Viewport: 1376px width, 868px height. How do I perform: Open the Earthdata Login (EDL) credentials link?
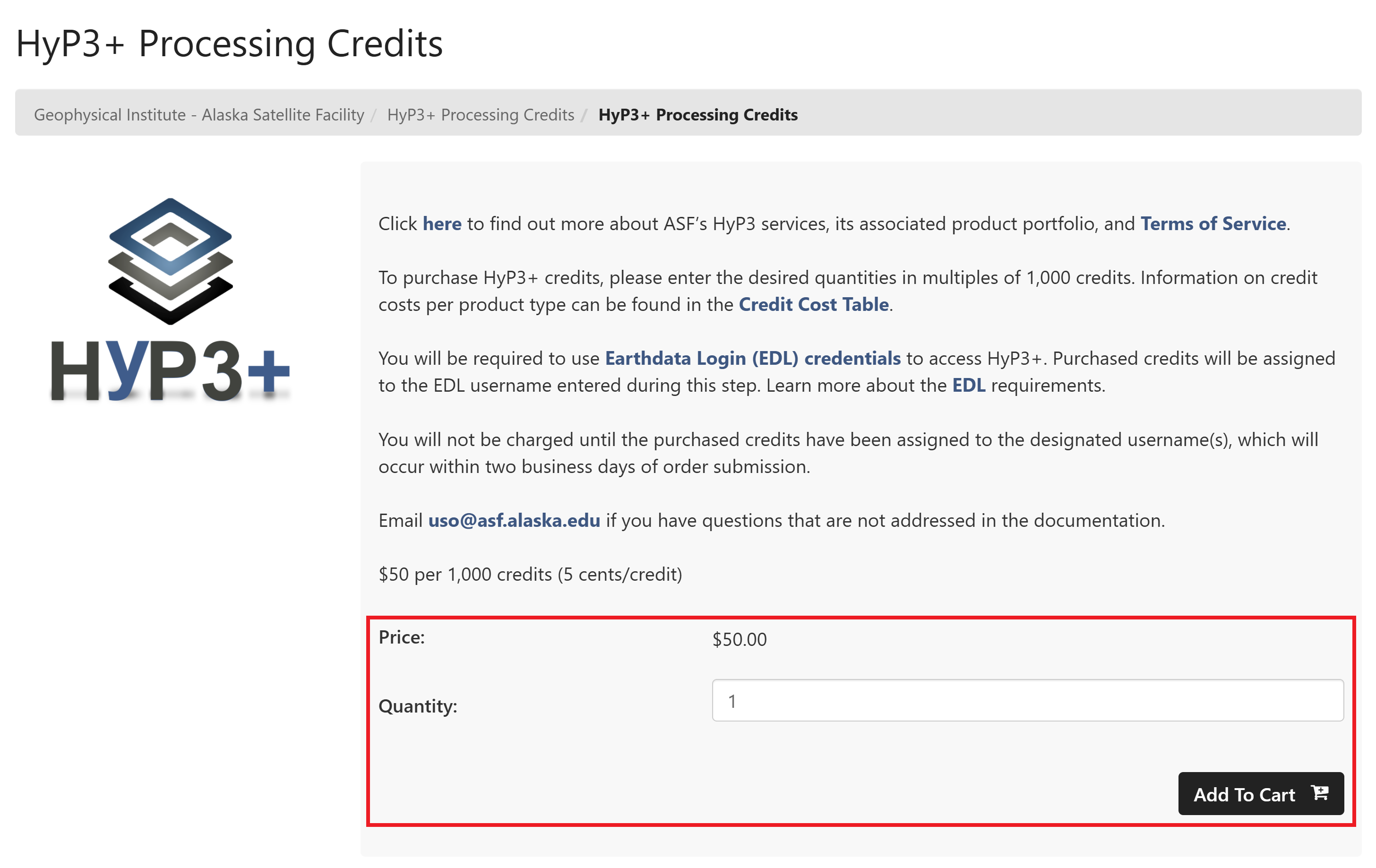tap(752, 358)
